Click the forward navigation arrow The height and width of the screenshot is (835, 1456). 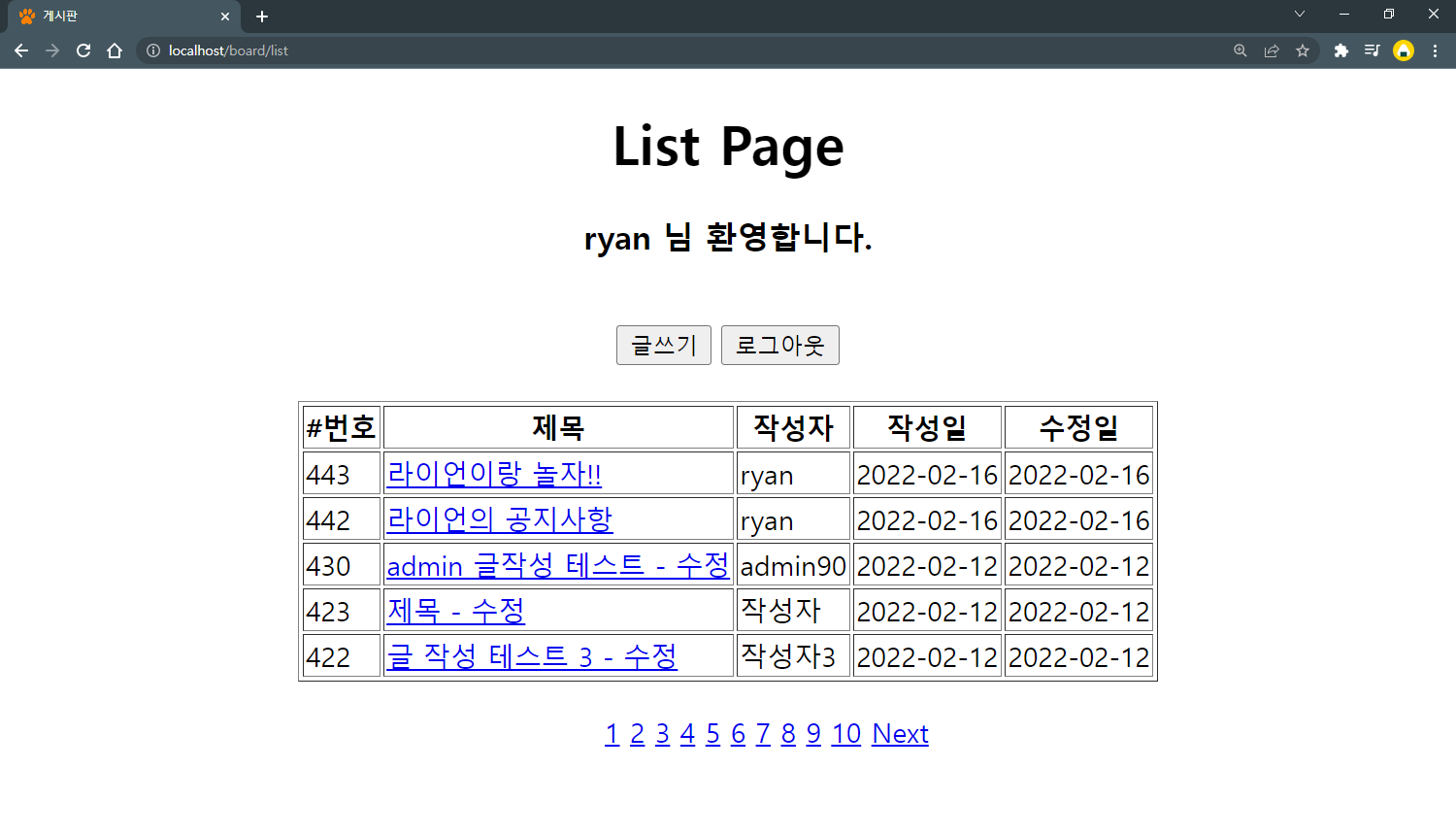pos(52,50)
